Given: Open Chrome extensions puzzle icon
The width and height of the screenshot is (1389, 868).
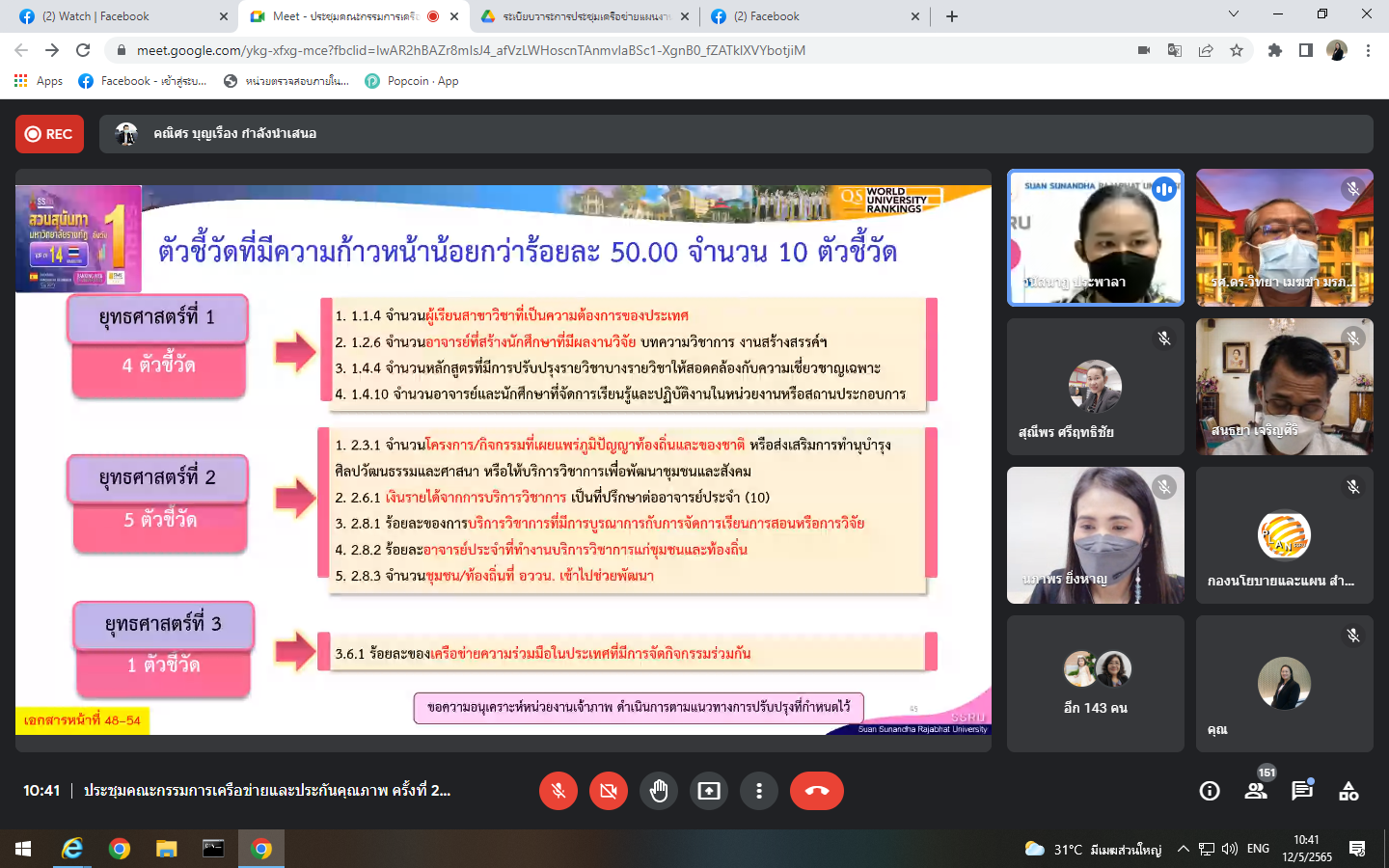Looking at the screenshot, I should point(1275,50).
